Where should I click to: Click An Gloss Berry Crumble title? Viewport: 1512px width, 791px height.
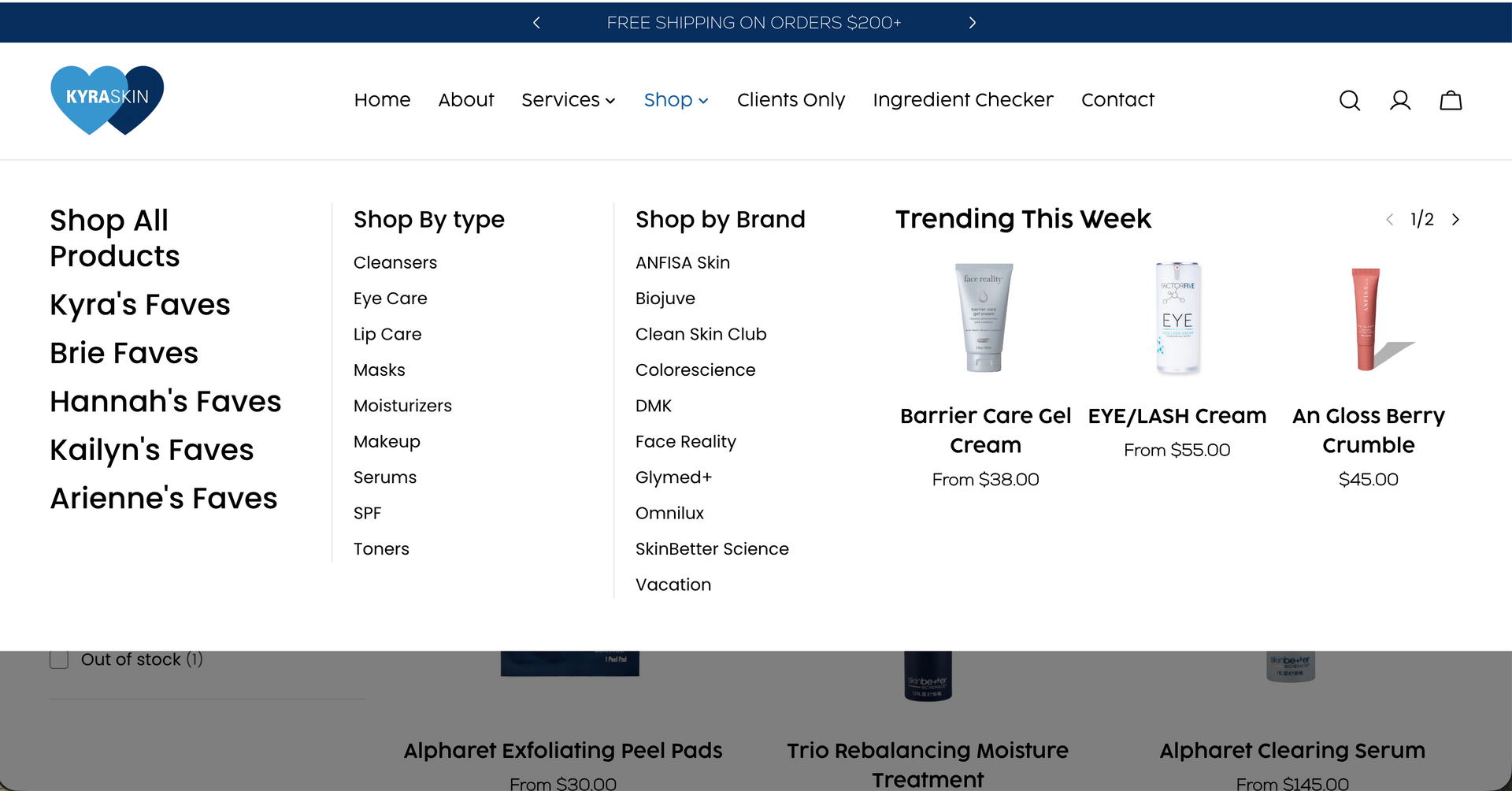pyautogui.click(x=1369, y=430)
